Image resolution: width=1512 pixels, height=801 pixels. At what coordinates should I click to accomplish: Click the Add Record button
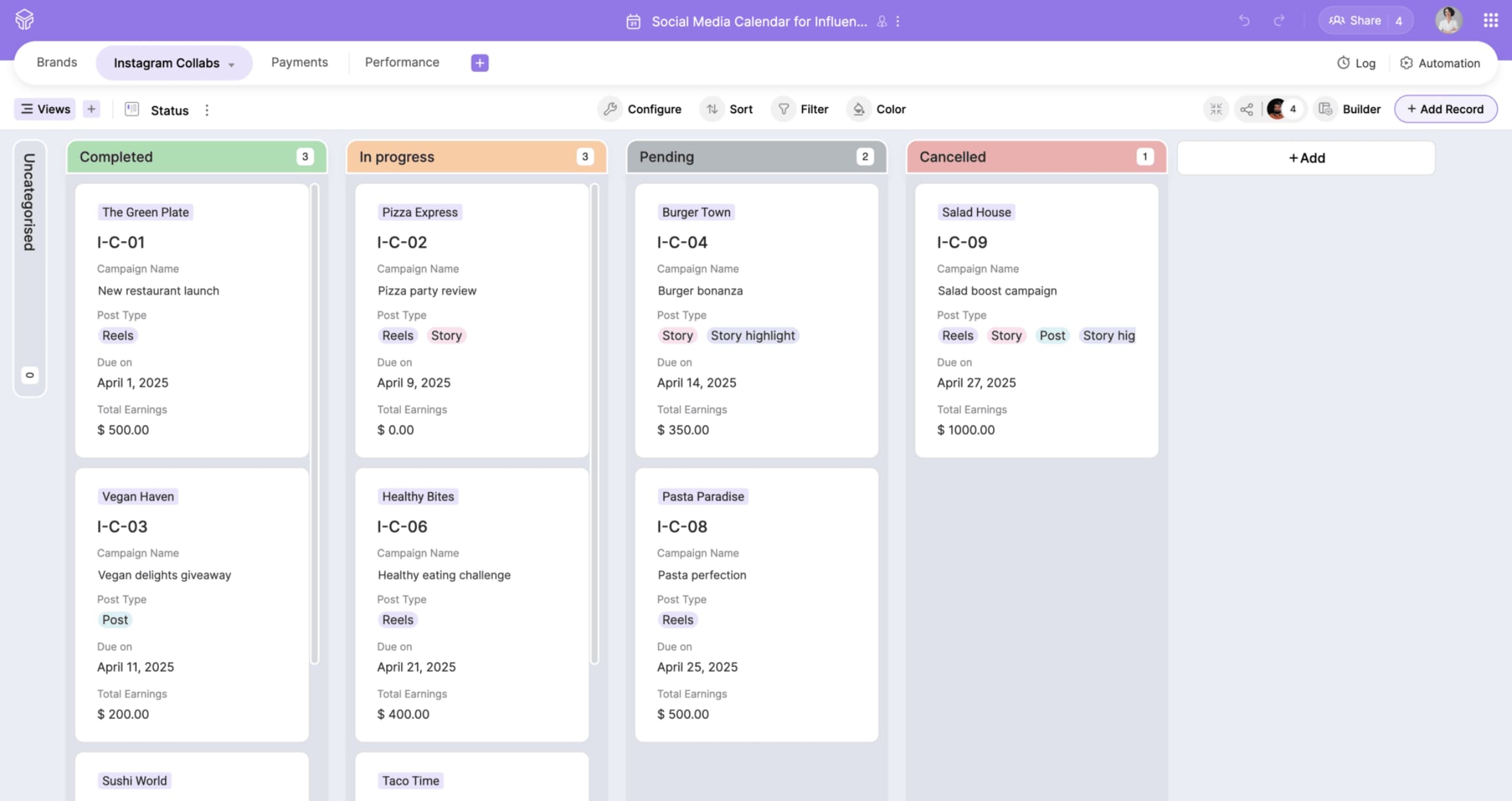point(1445,109)
